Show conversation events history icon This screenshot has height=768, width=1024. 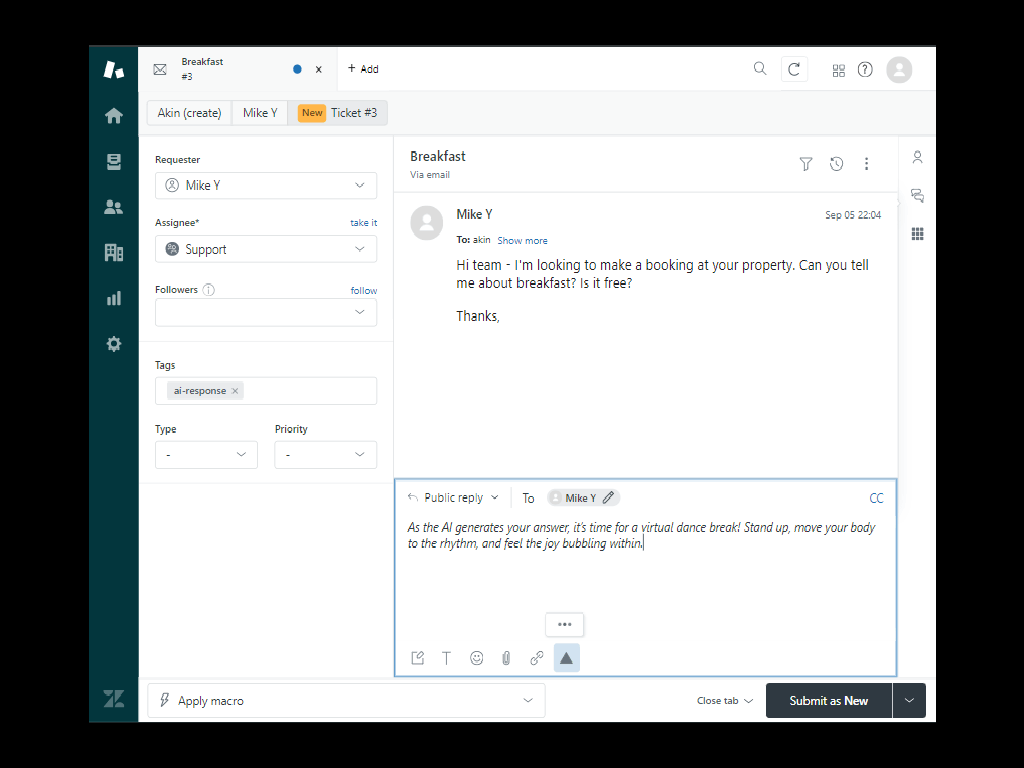click(836, 164)
